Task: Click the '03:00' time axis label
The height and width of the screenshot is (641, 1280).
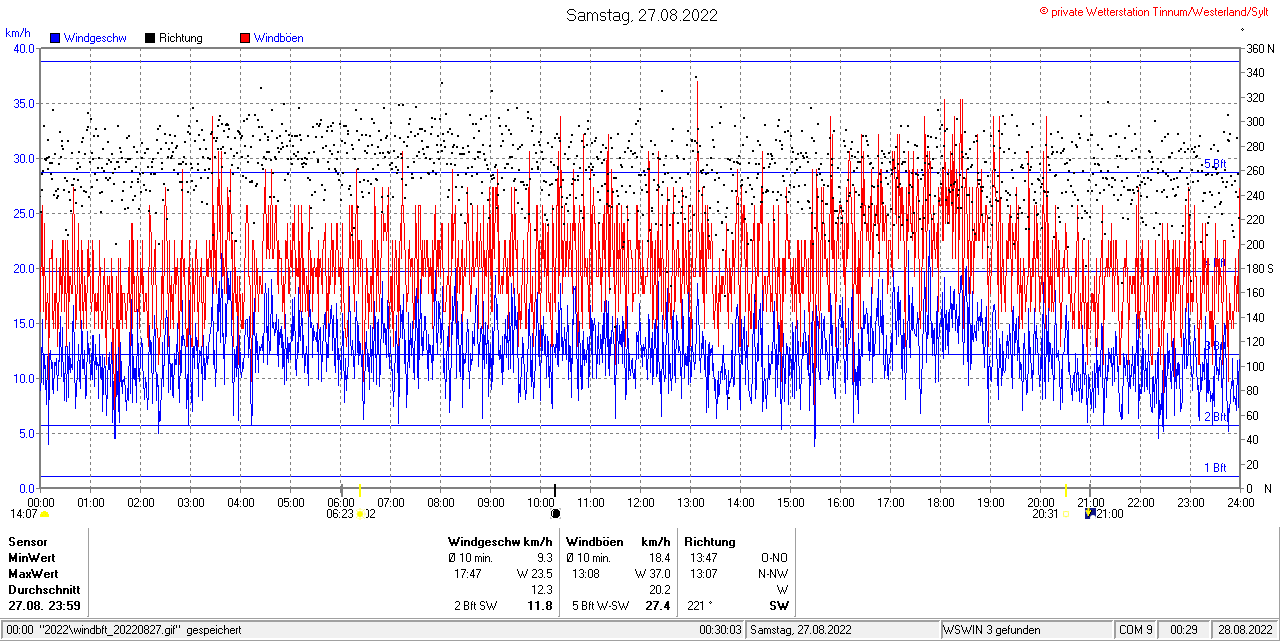Action: 191,502
